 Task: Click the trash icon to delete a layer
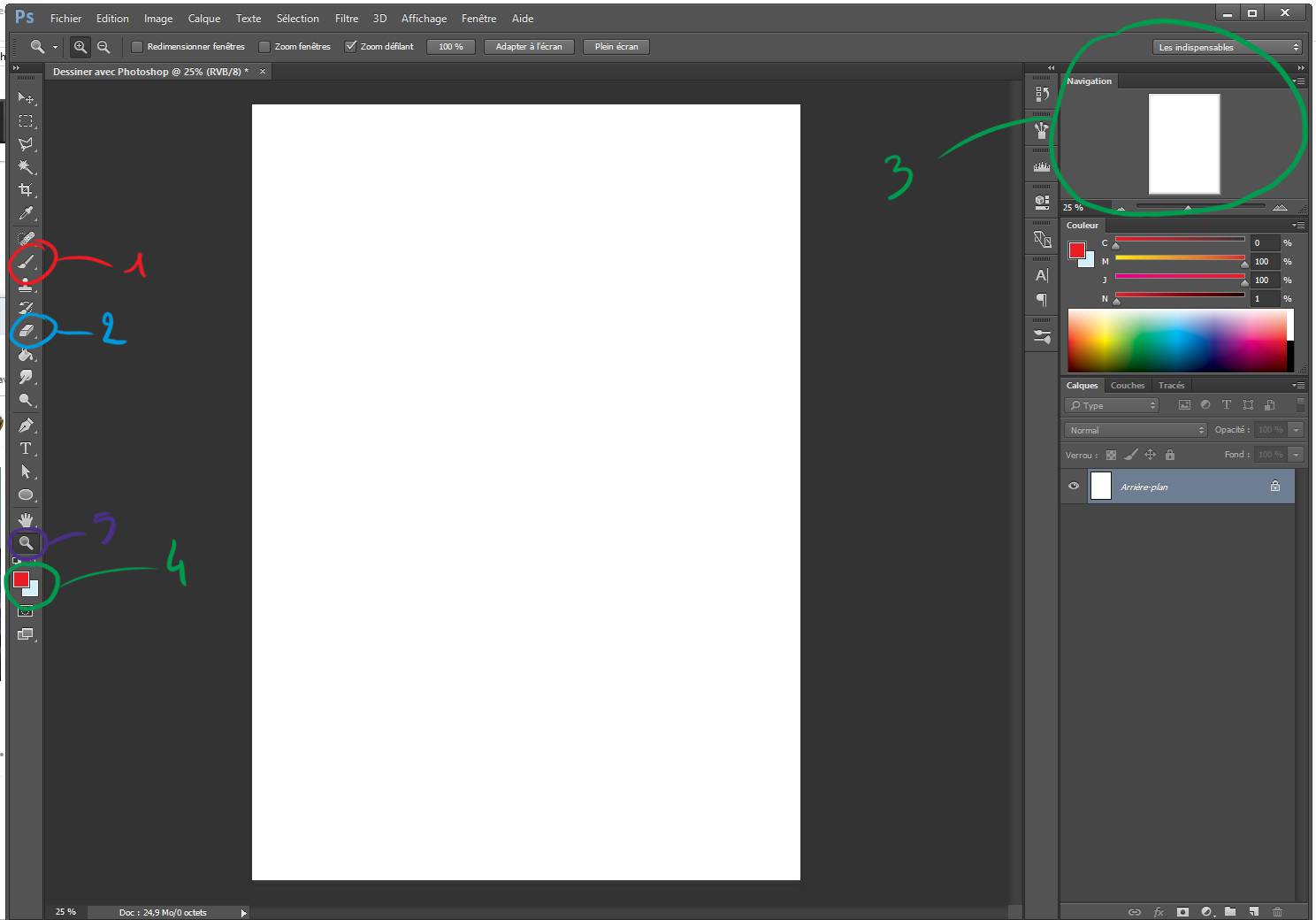tap(1277, 912)
